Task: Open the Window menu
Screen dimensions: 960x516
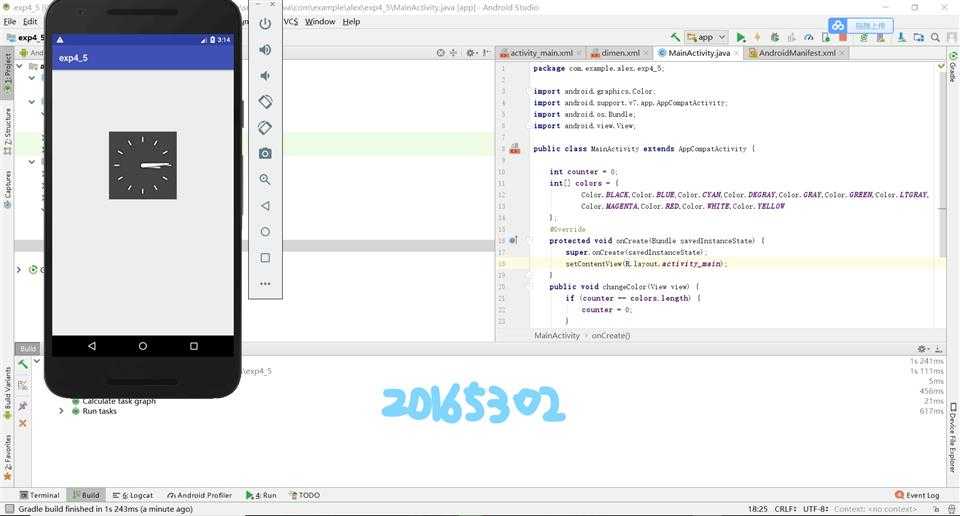Action: (320, 21)
